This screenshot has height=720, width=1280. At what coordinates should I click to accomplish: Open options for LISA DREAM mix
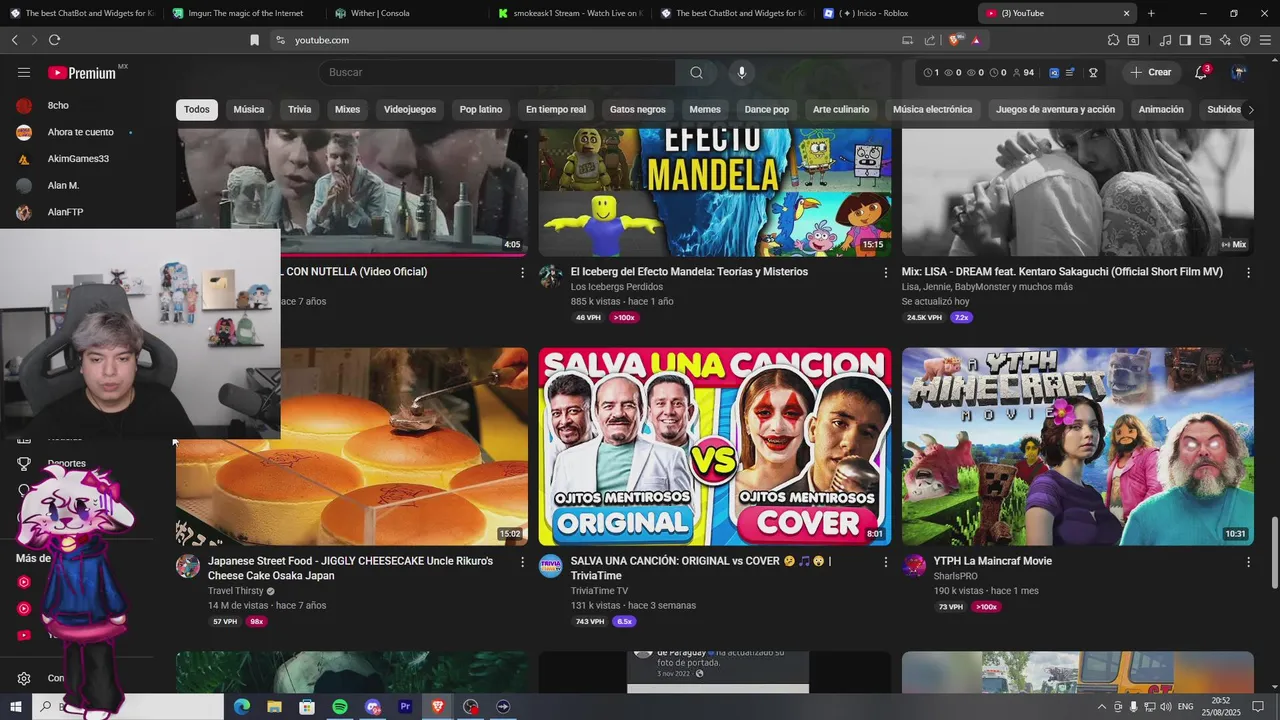point(1248,272)
